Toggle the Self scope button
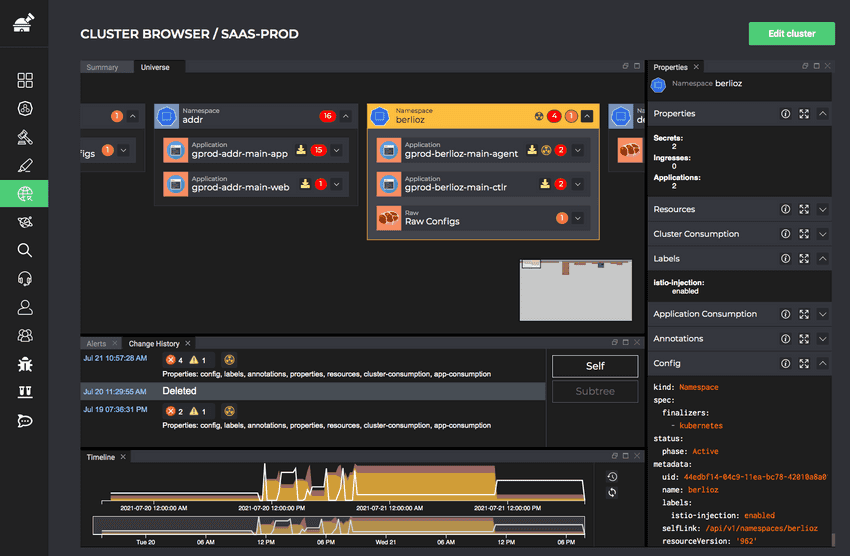This screenshot has height=556, width=850. pyautogui.click(x=595, y=366)
